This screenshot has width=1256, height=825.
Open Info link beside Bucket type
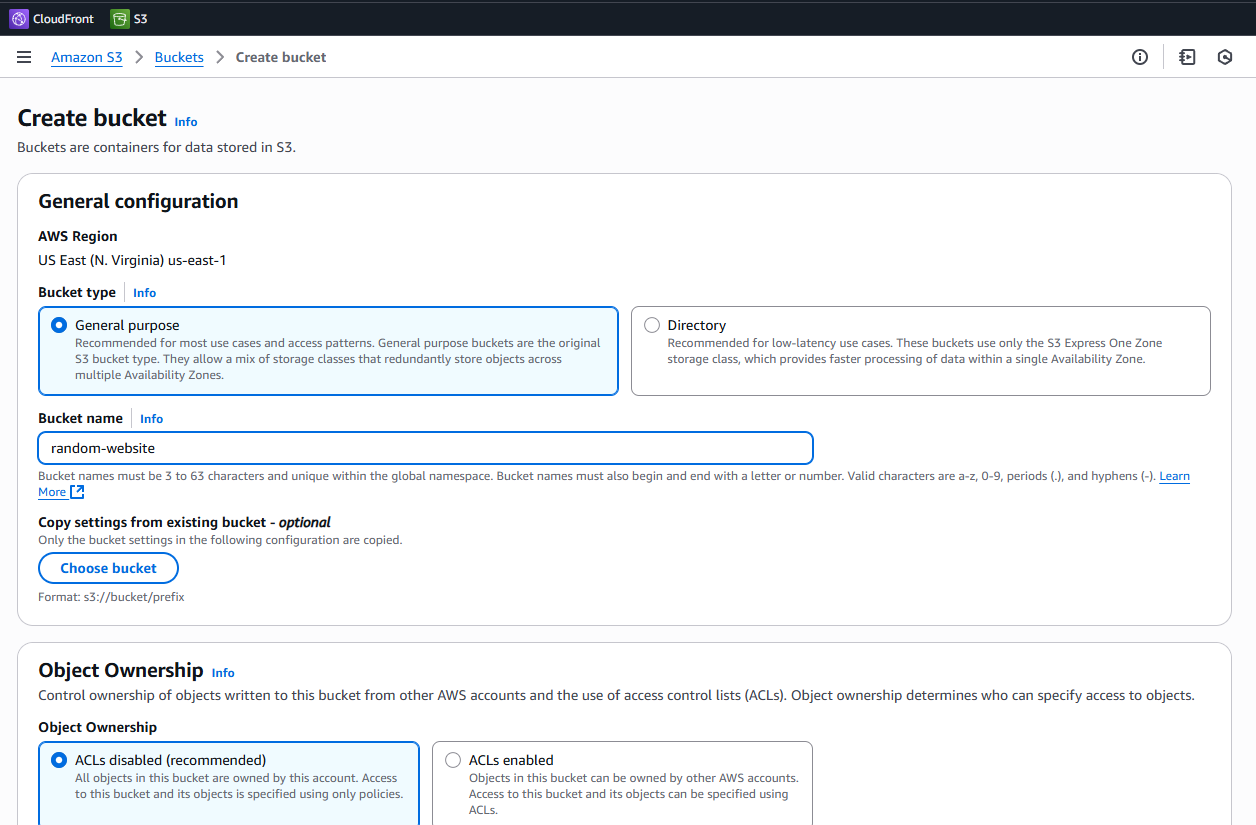pyautogui.click(x=145, y=293)
